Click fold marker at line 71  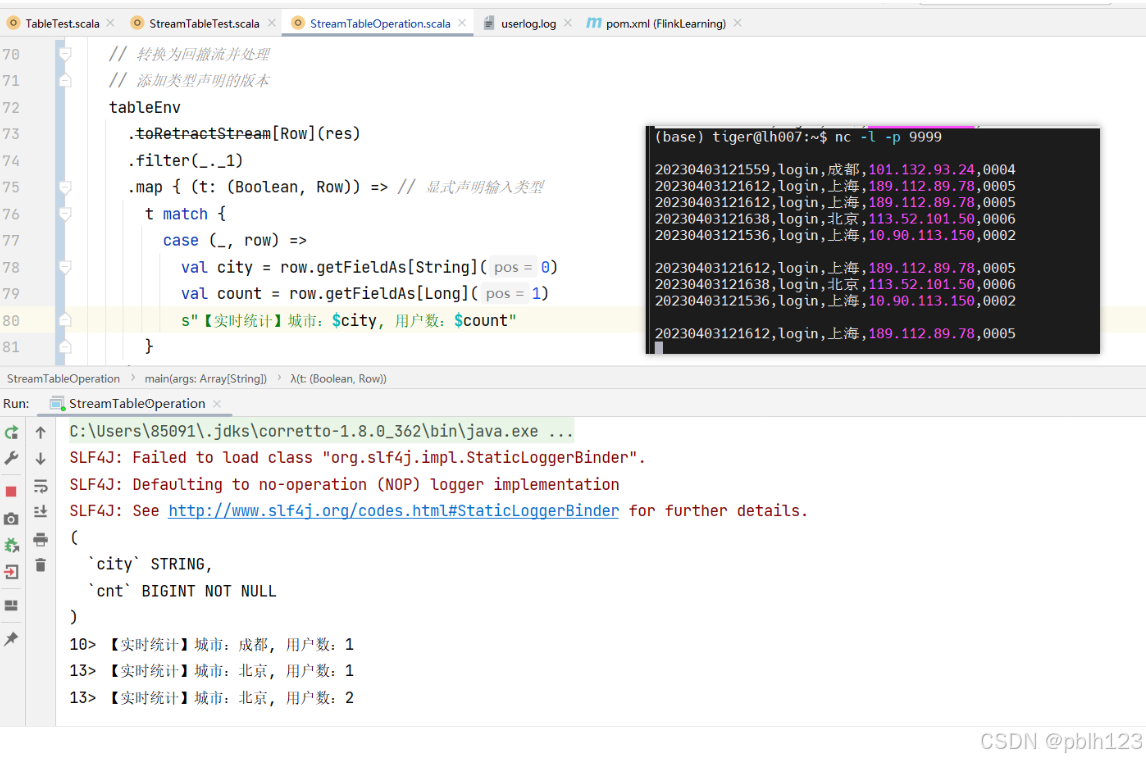tap(65, 80)
